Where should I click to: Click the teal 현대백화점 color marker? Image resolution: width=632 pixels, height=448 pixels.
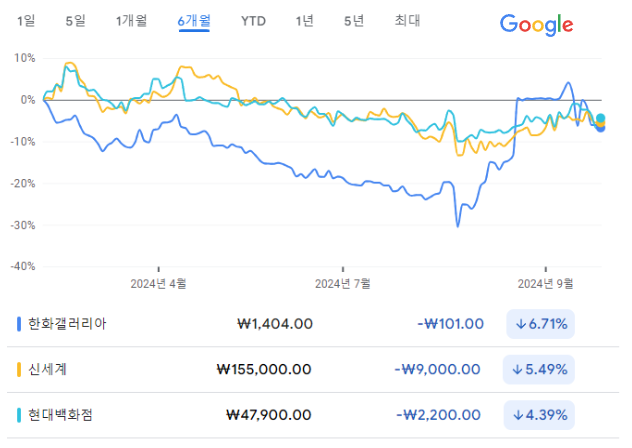pos(19,415)
